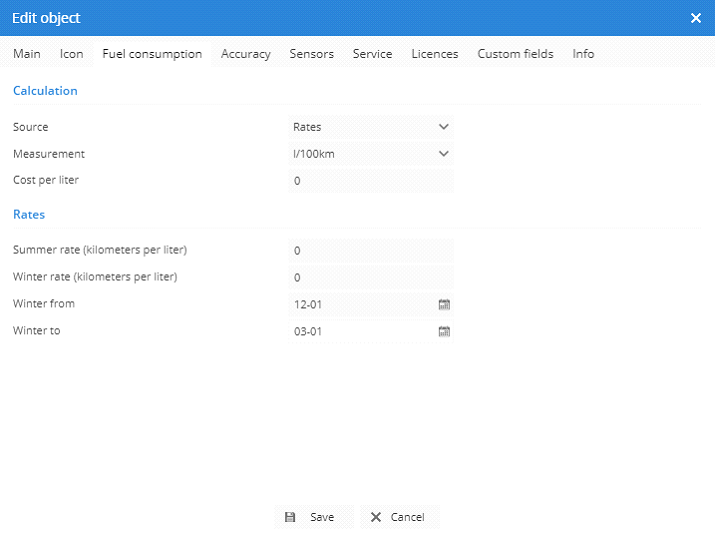Open the Accuracy tab
This screenshot has width=715, height=544.
246,54
